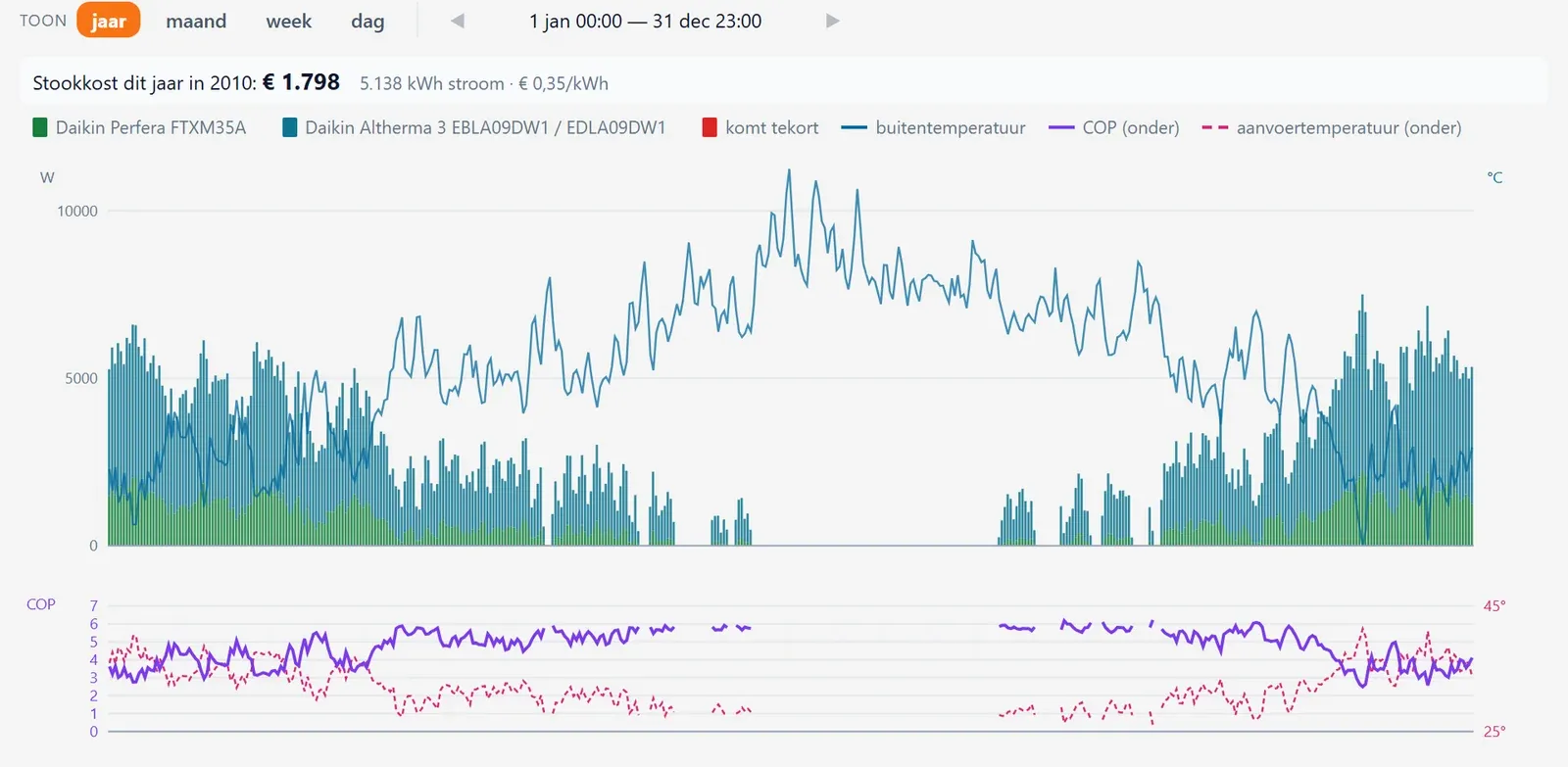Screen dimensions: 1568x767
Task: Click the 5.138 kWh stroom text
Action: 431,83
